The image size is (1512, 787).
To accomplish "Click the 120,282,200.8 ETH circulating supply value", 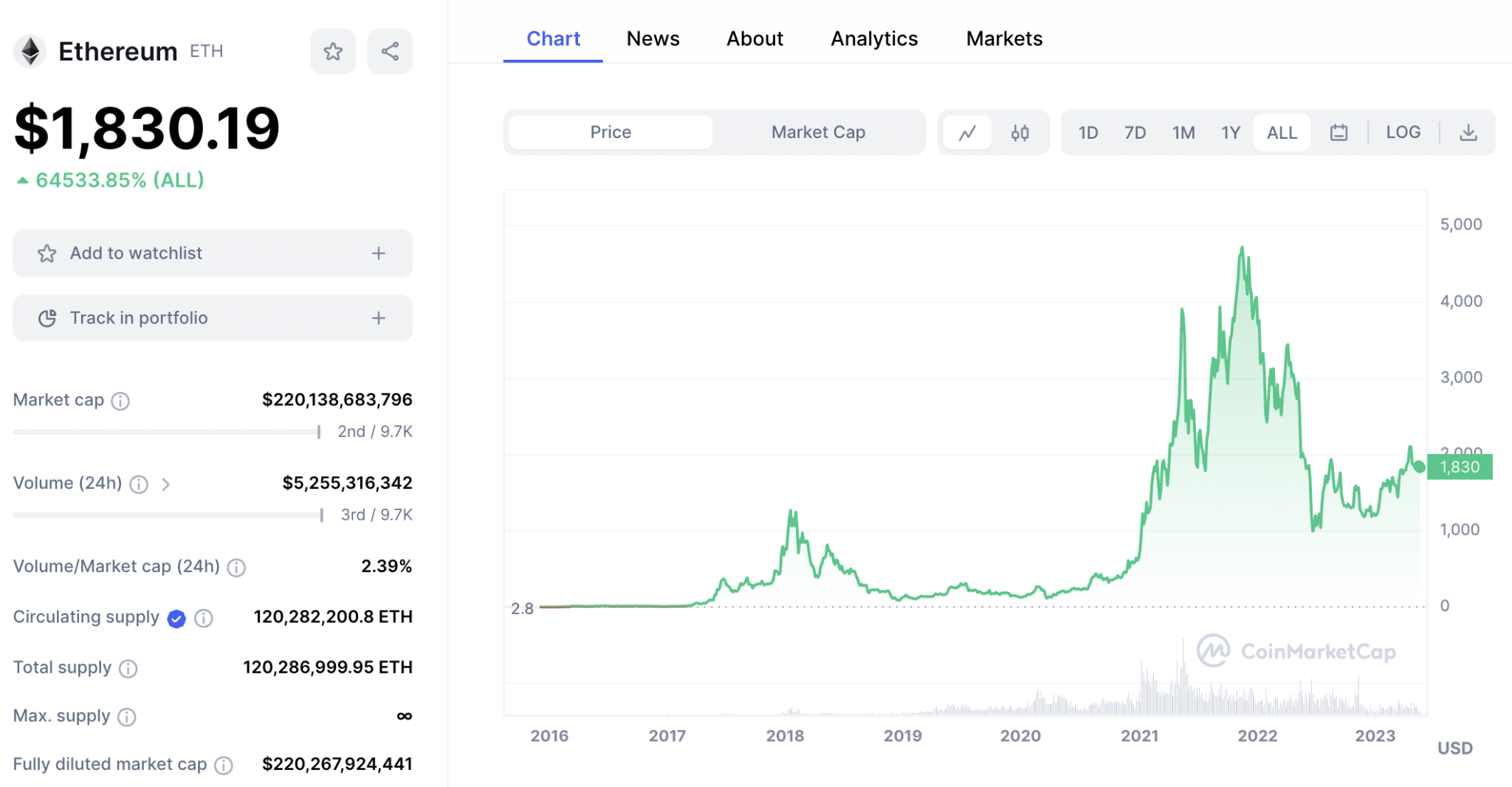I will point(333,616).
